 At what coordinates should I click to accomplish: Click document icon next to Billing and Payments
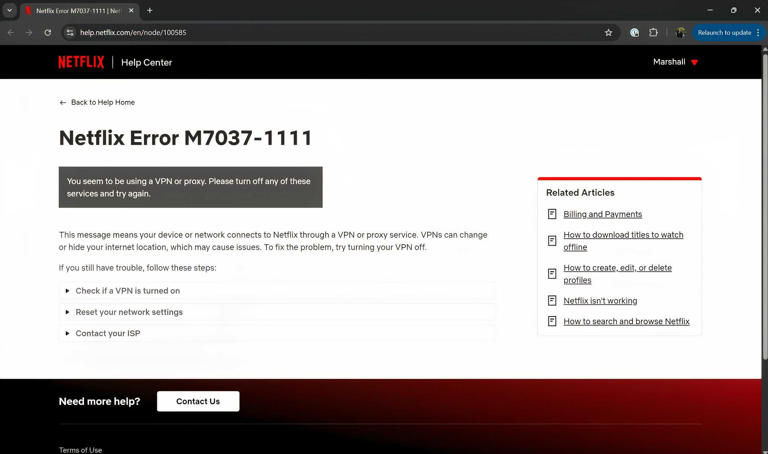(x=552, y=214)
